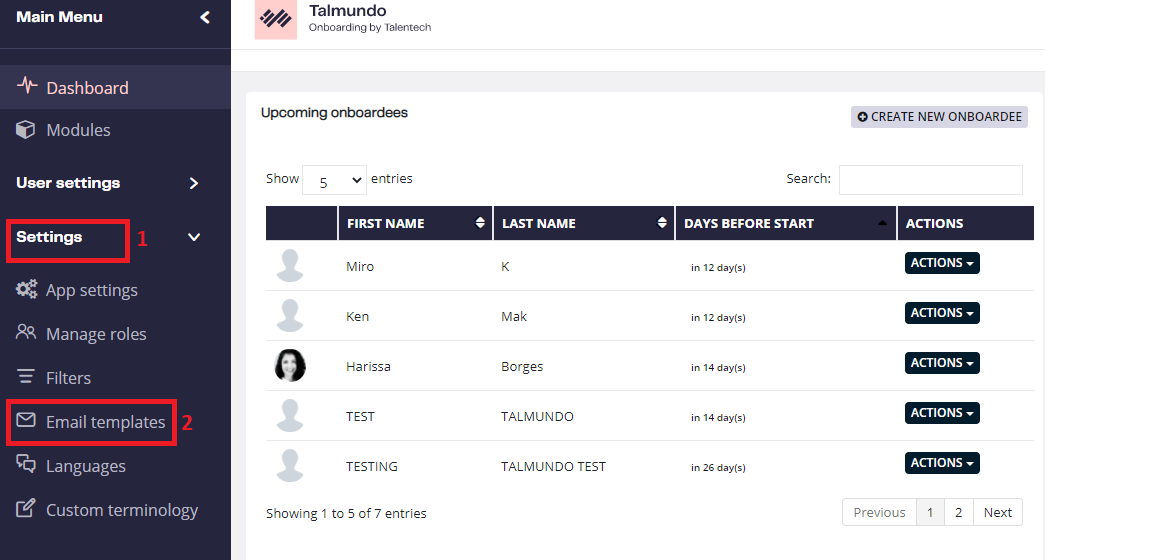Screen dimensions: 1150x560
Task: Open the Show entries count dropdown
Action: (334, 180)
